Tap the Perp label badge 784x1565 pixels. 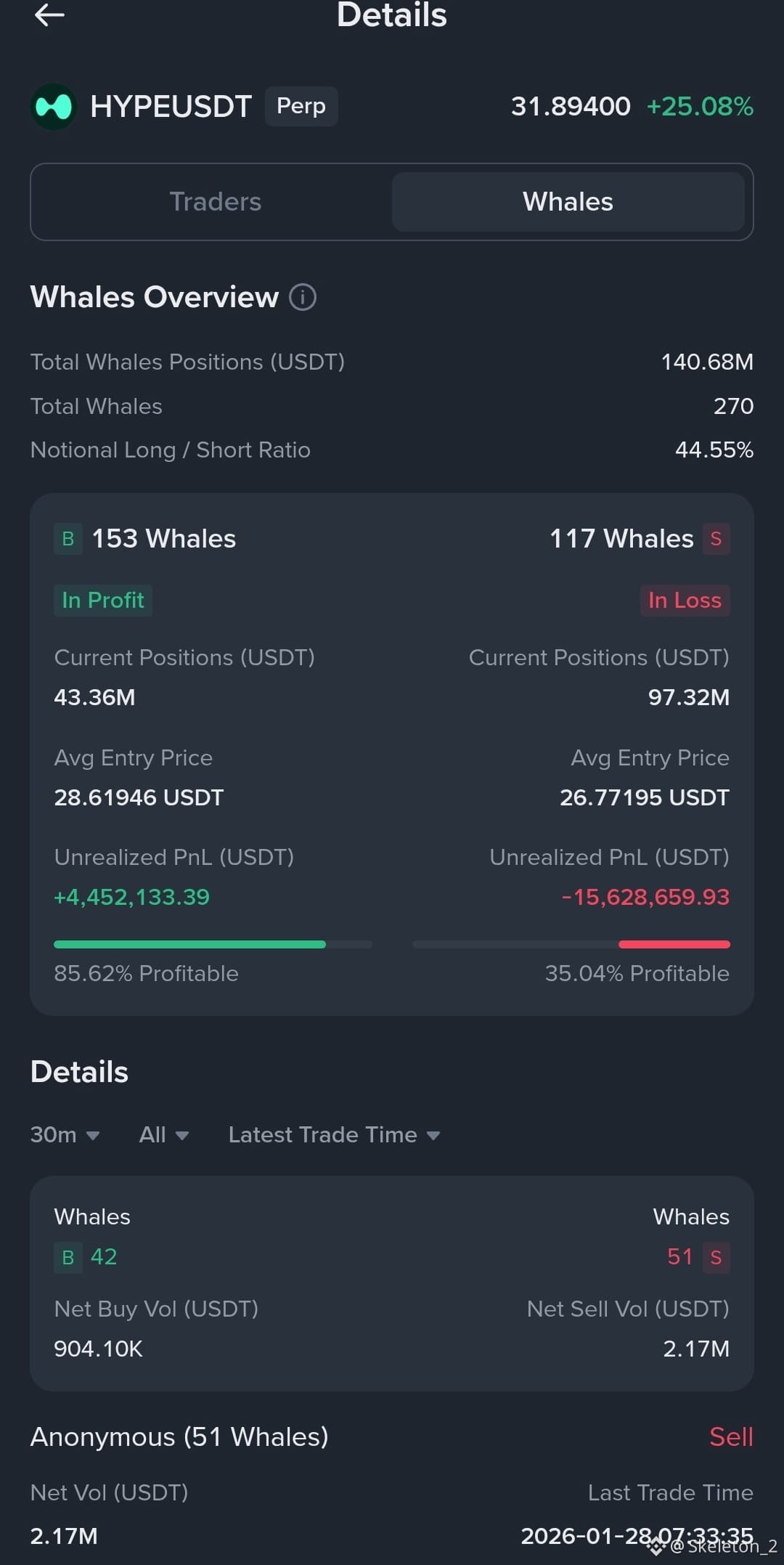301,106
